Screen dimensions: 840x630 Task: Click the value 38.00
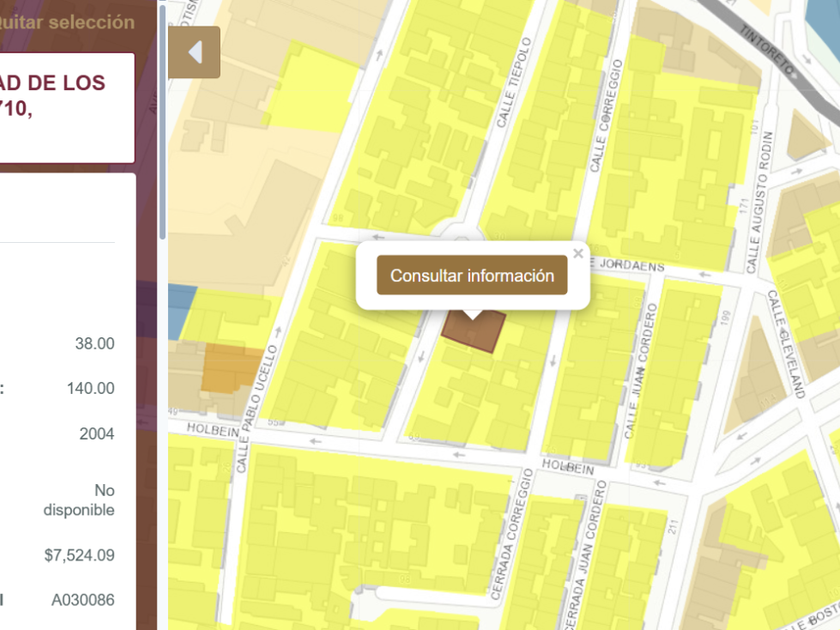(95, 343)
